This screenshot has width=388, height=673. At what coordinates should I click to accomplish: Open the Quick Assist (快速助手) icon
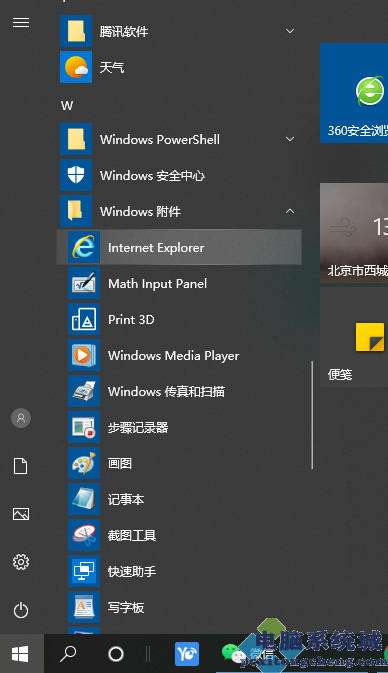[x=84, y=572]
